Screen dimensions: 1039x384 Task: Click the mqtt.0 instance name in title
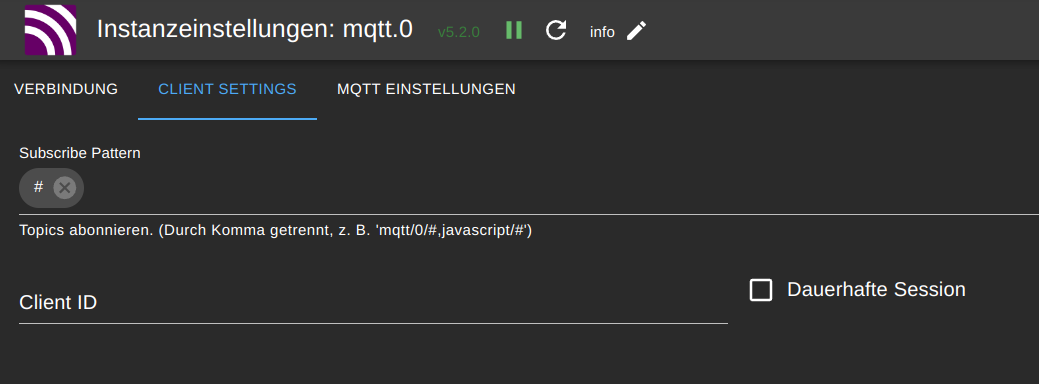[x=377, y=30]
